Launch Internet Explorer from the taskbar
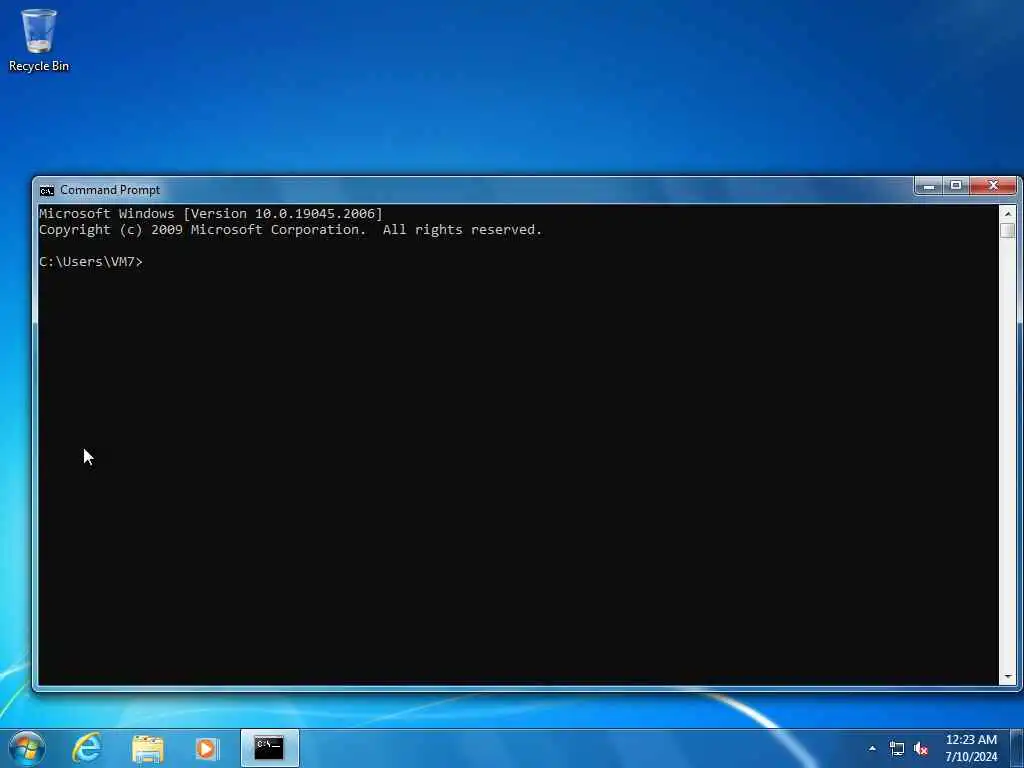The height and width of the screenshot is (768, 1024). point(87,748)
